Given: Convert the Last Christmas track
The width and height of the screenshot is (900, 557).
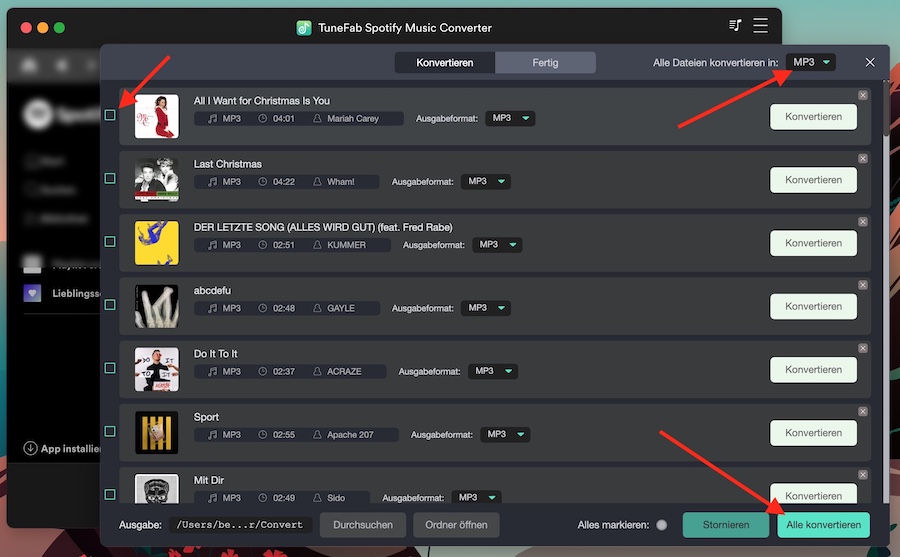Looking at the screenshot, I should [813, 180].
